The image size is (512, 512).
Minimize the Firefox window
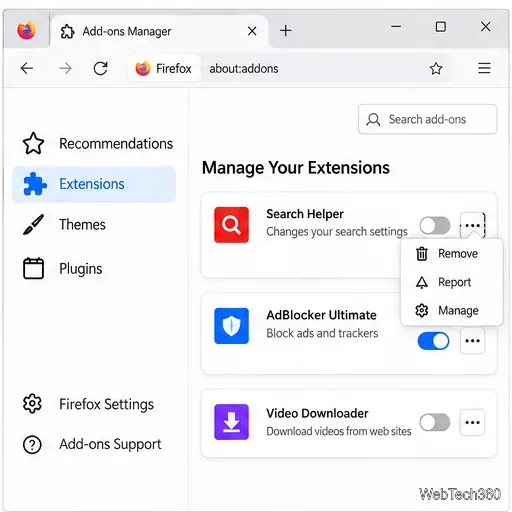click(396, 26)
